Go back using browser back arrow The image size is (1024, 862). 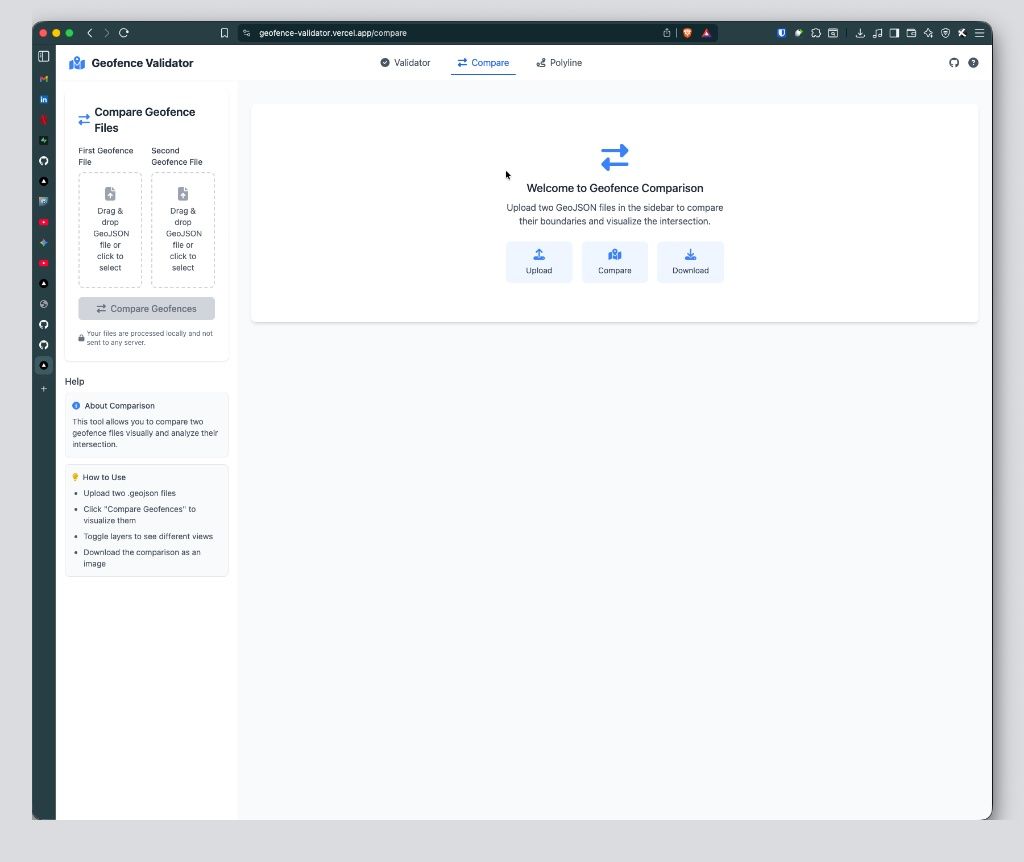(89, 33)
